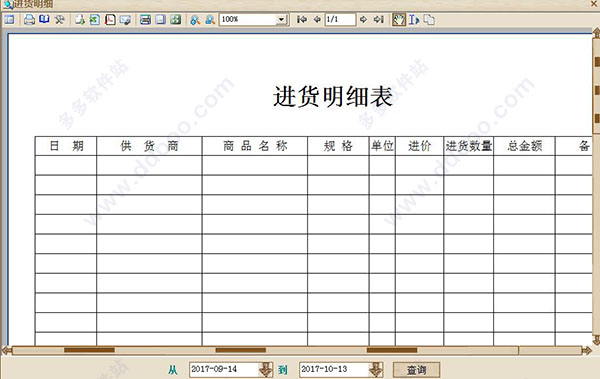600x379 pixels.
Task: Click the printer icon in toolbar
Action: pos(29,19)
